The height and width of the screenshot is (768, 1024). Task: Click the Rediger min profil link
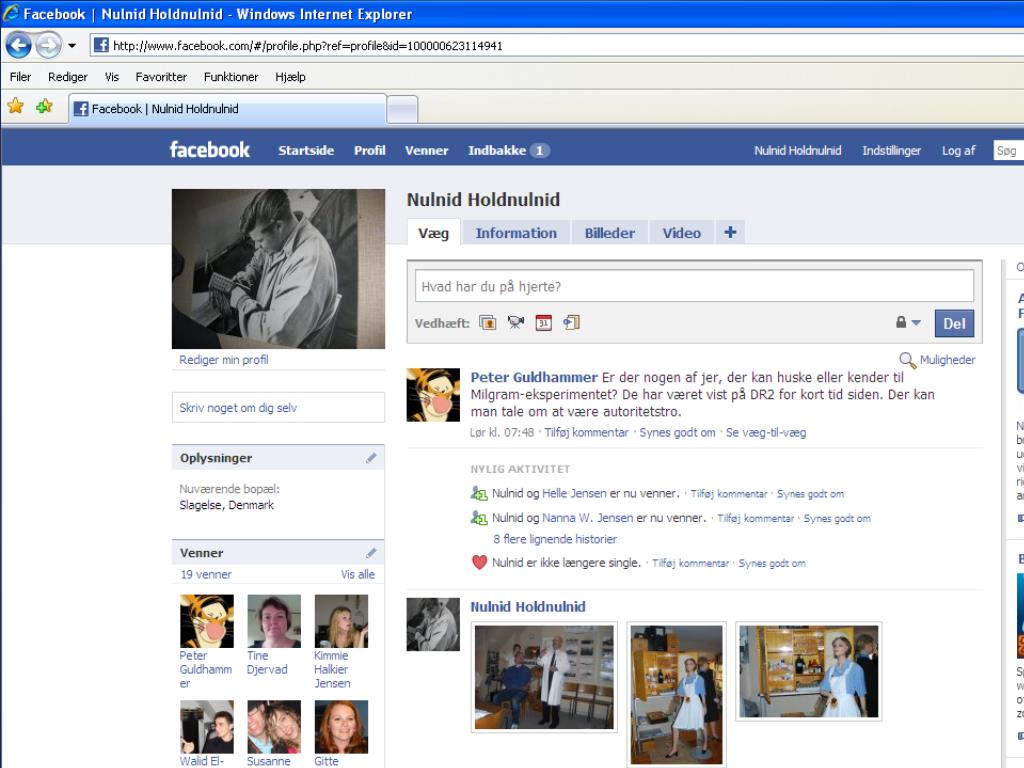tap(223, 360)
